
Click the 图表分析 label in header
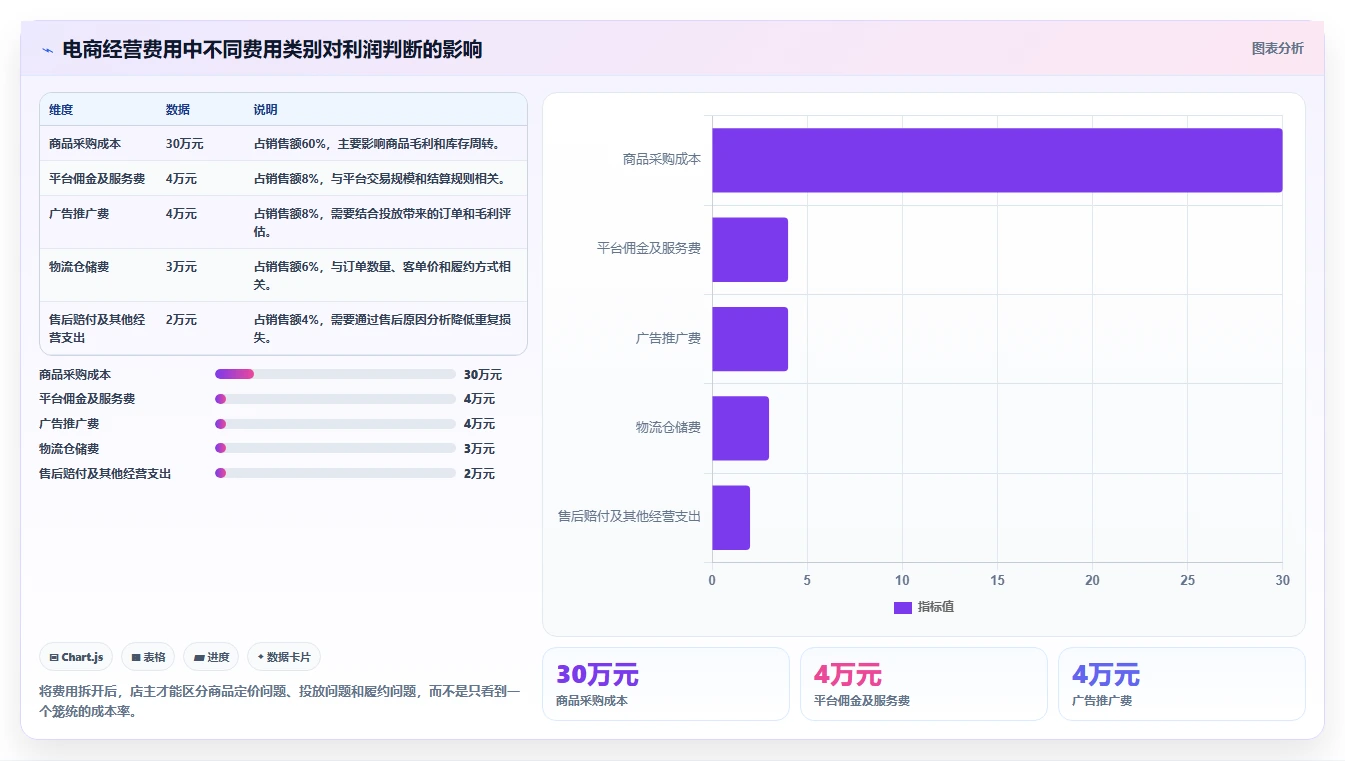[x=1277, y=48]
